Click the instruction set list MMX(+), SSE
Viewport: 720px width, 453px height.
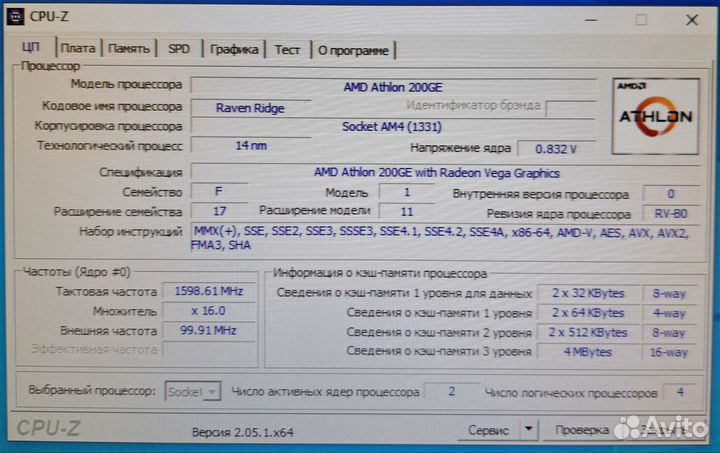(444, 238)
